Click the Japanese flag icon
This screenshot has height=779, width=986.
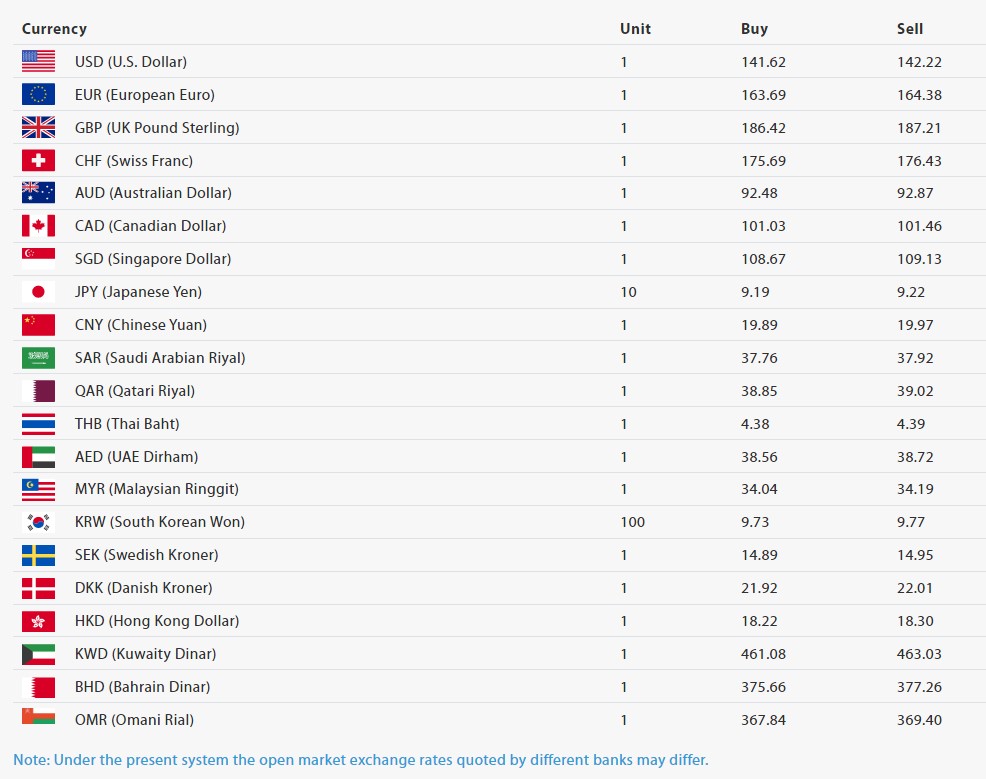pyautogui.click(x=38, y=292)
